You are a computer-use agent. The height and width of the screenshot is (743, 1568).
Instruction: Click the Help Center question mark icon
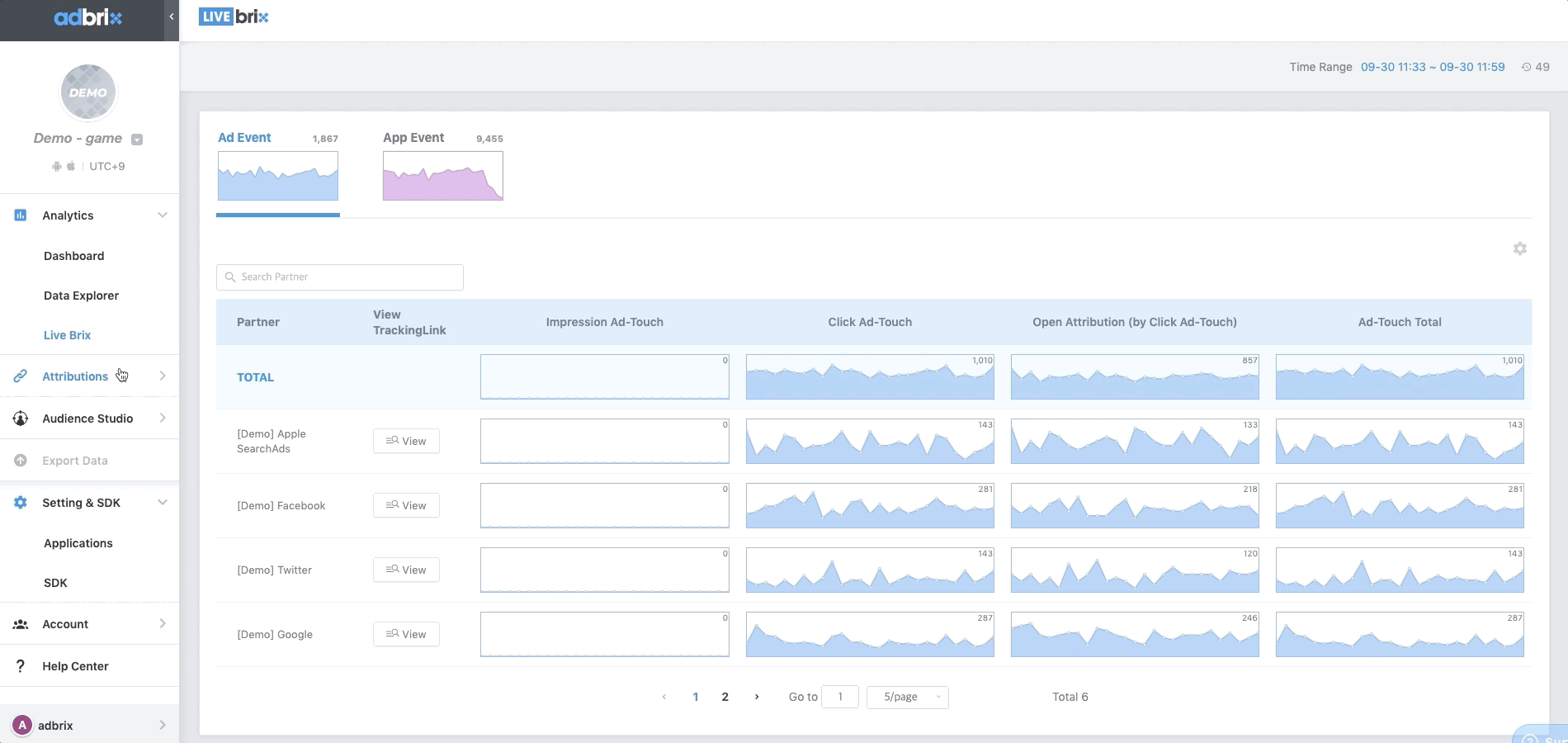coord(21,666)
